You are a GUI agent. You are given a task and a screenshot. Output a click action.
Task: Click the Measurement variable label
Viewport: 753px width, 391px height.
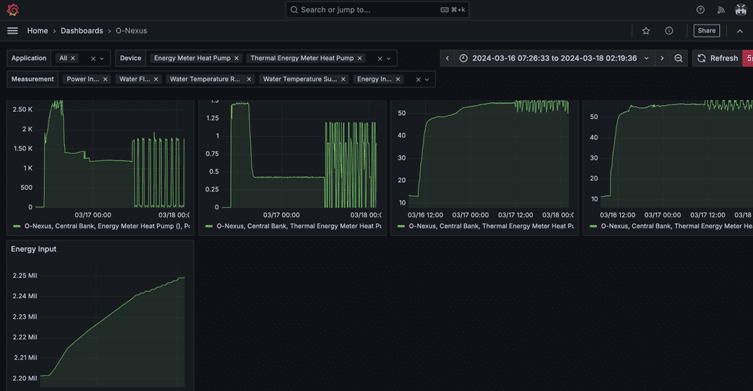coord(33,79)
